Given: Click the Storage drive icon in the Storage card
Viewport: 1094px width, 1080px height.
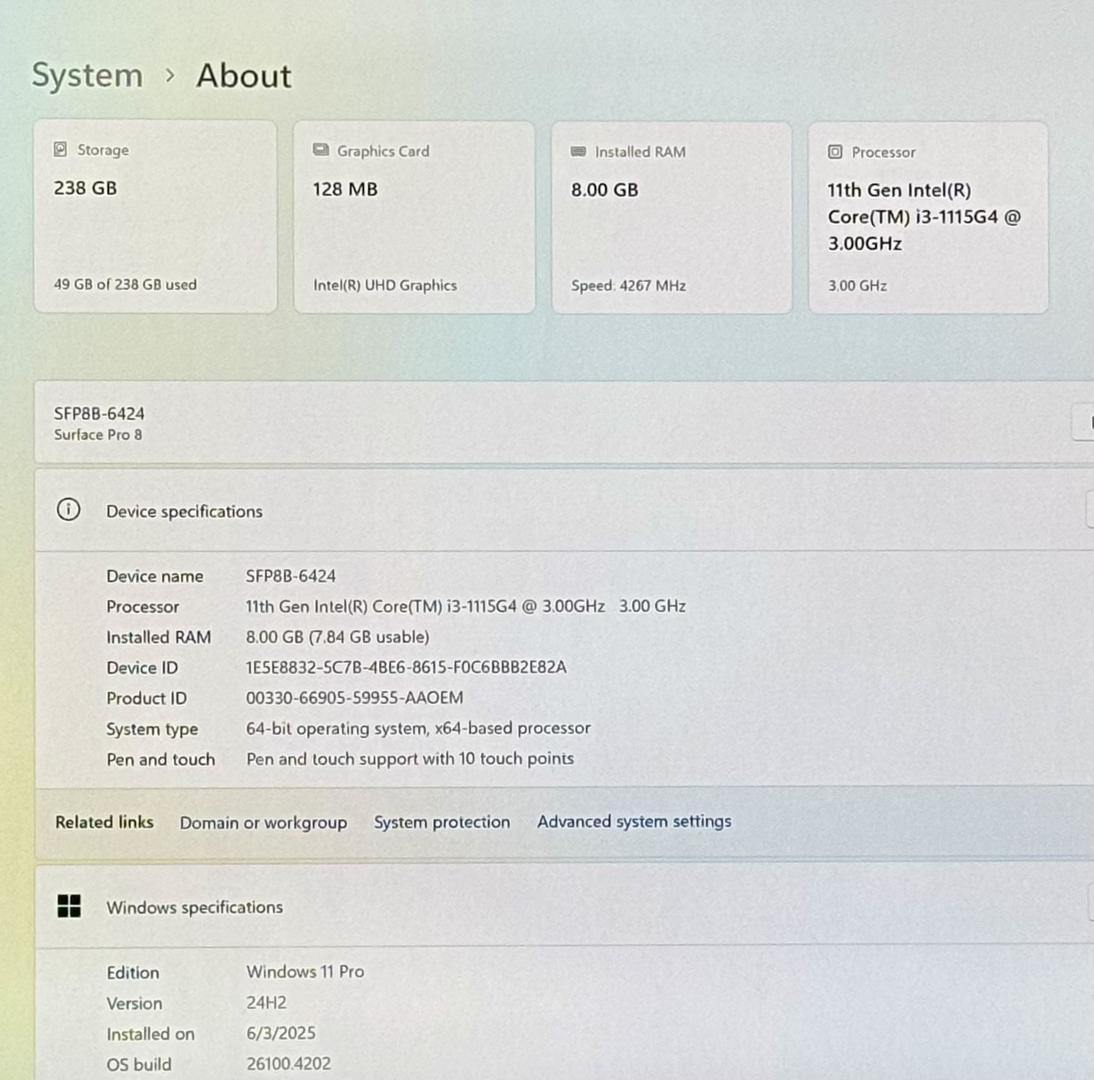Looking at the screenshot, I should 61,149.
